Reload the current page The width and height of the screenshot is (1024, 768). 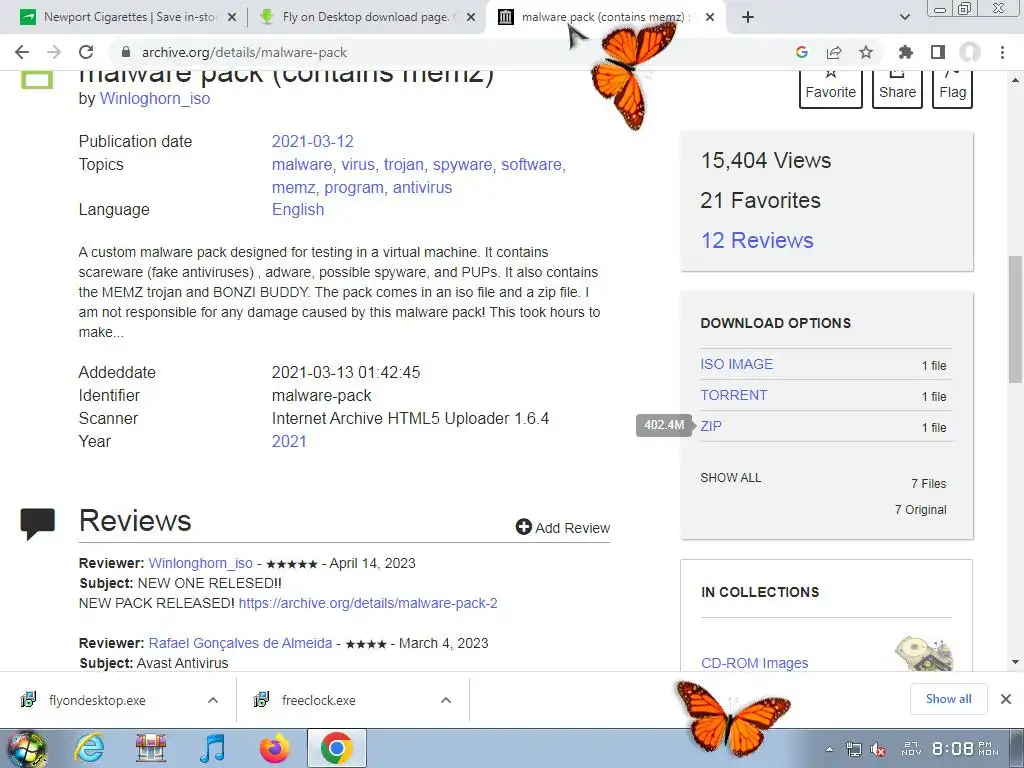(x=86, y=52)
